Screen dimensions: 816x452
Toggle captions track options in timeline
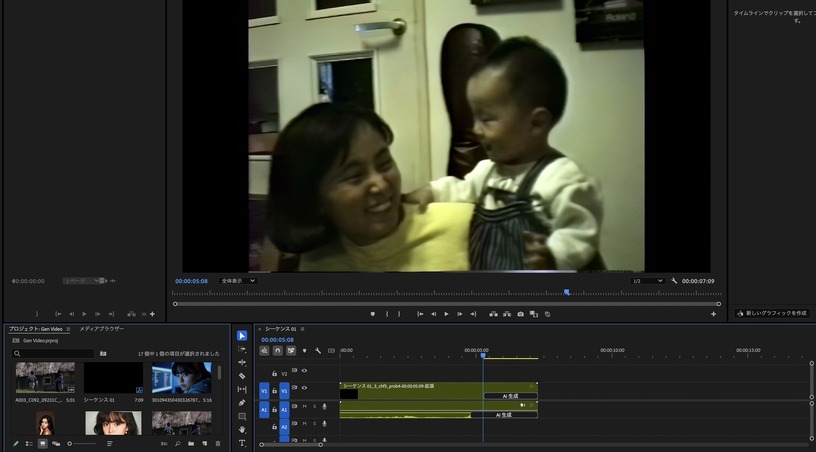click(x=331, y=351)
